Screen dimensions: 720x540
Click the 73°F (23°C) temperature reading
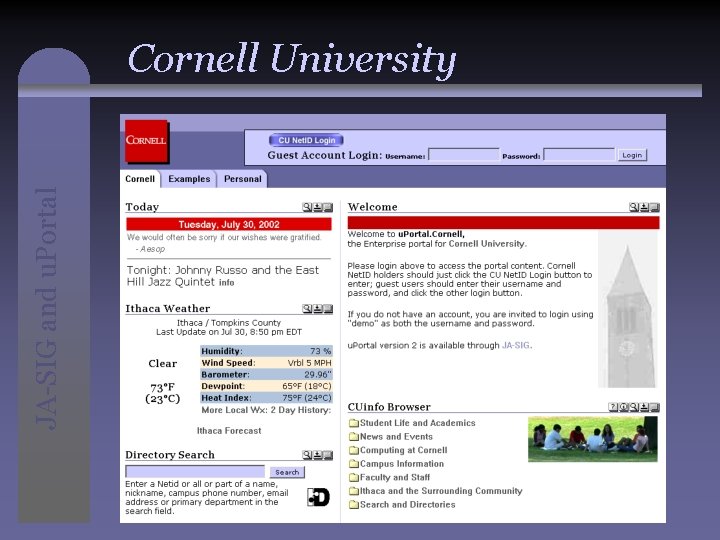[x=163, y=393]
